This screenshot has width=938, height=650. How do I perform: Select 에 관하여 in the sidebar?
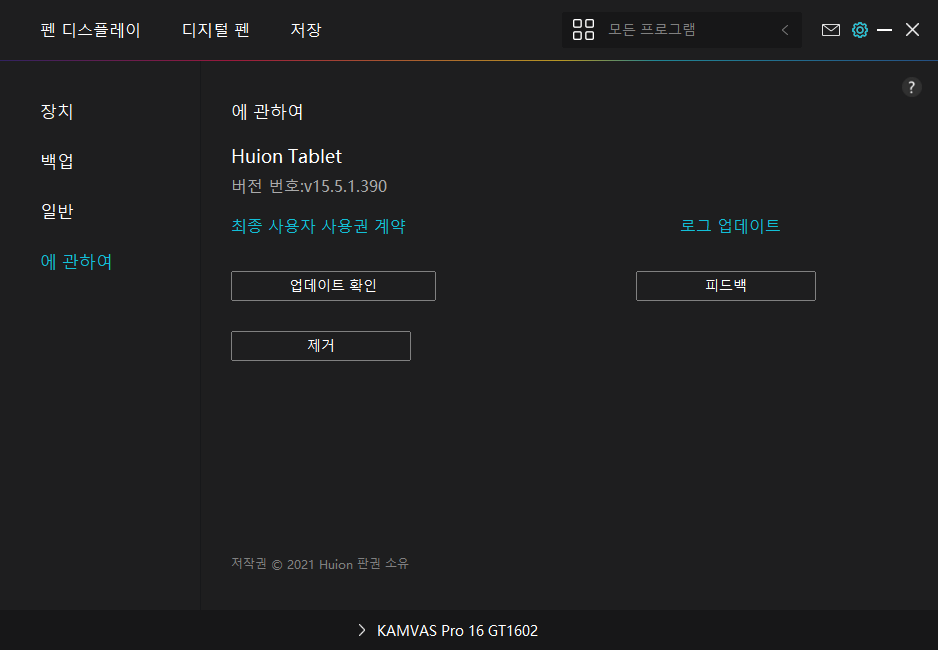[x=76, y=261]
